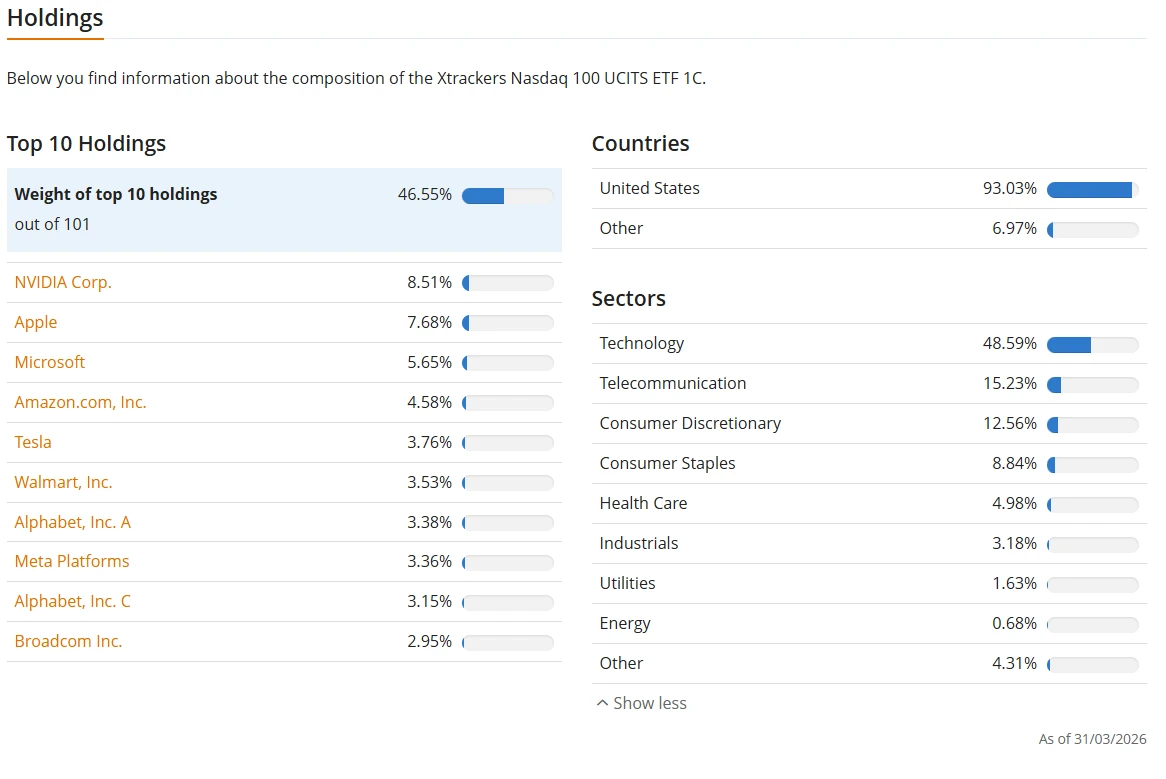This screenshot has height=779, width=1166.
Task: Click the Telecommunication sector row
Action: pyautogui.click(x=869, y=384)
